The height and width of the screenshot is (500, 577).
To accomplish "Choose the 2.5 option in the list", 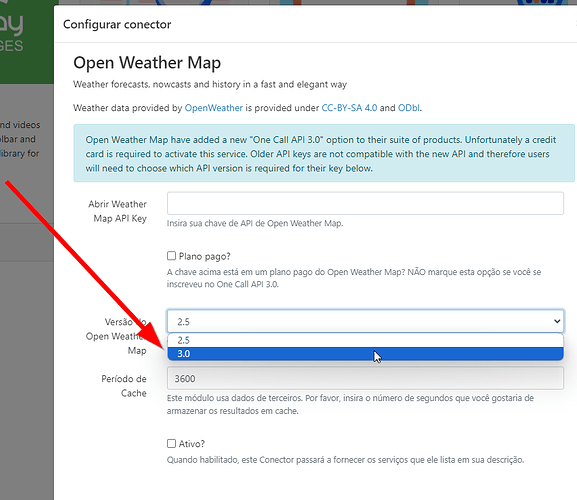I will 365,340.
